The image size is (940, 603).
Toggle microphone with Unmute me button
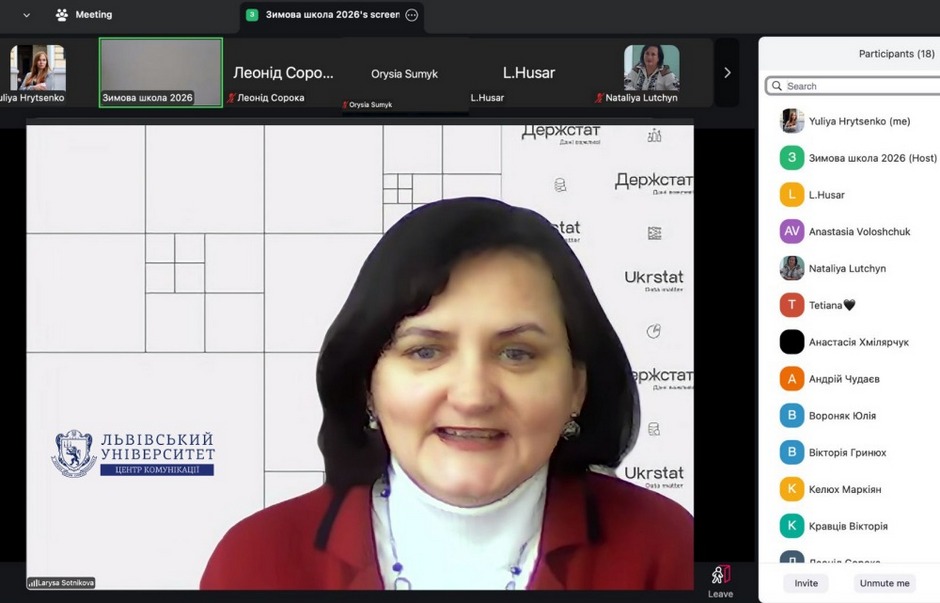point(884,583)
